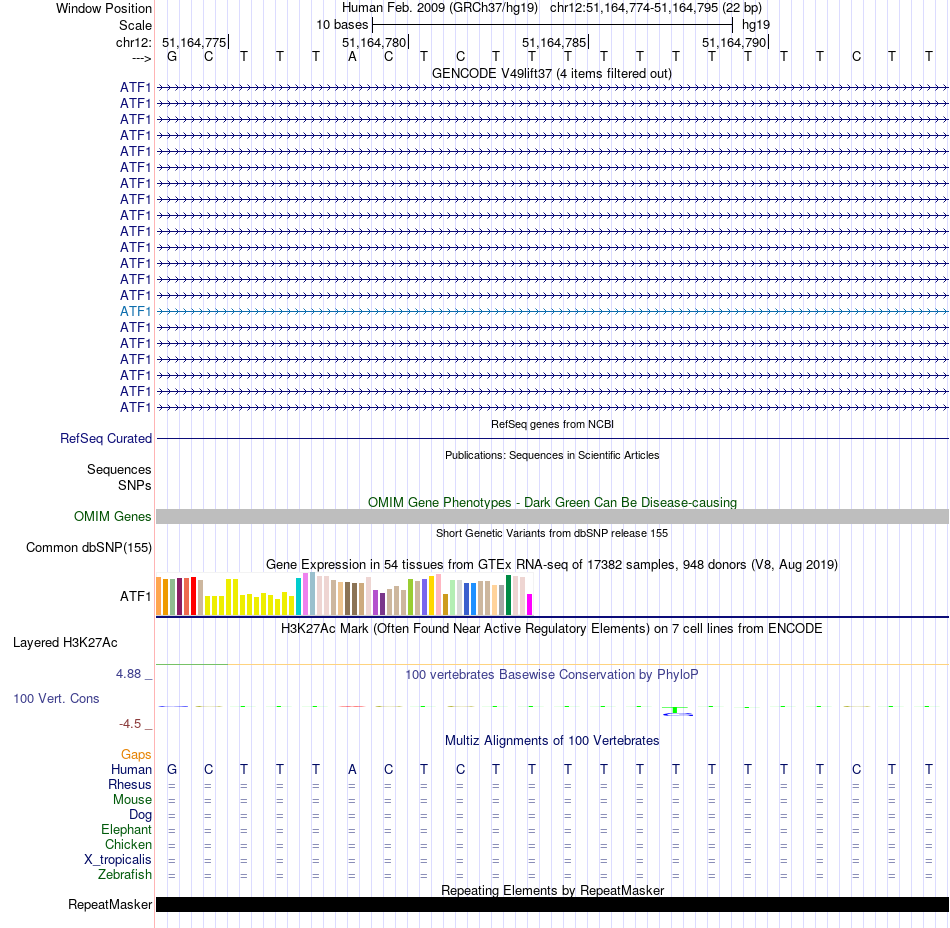
Task: Click the 51,164,790 ruler position
Action: 734,42
